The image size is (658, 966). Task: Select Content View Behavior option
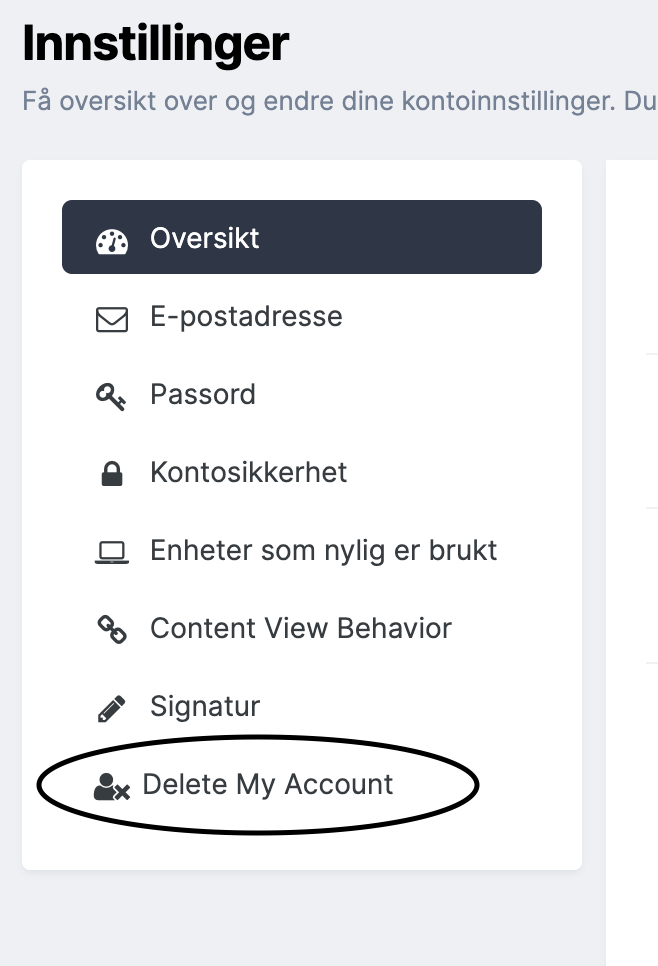[x=301, y=628]
